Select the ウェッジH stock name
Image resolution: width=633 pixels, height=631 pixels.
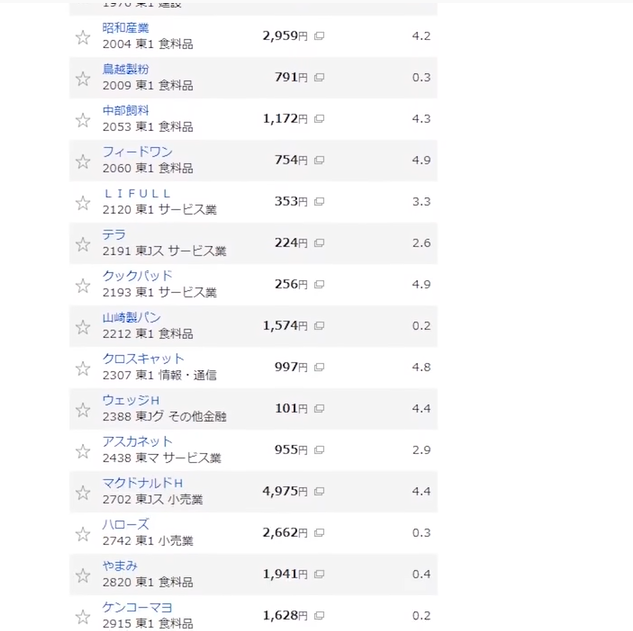[x=131, y=400]
